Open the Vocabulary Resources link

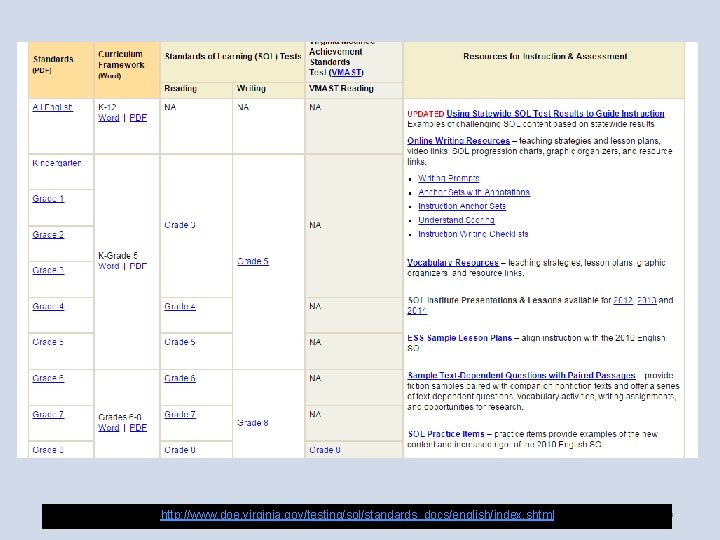[453, 263]
